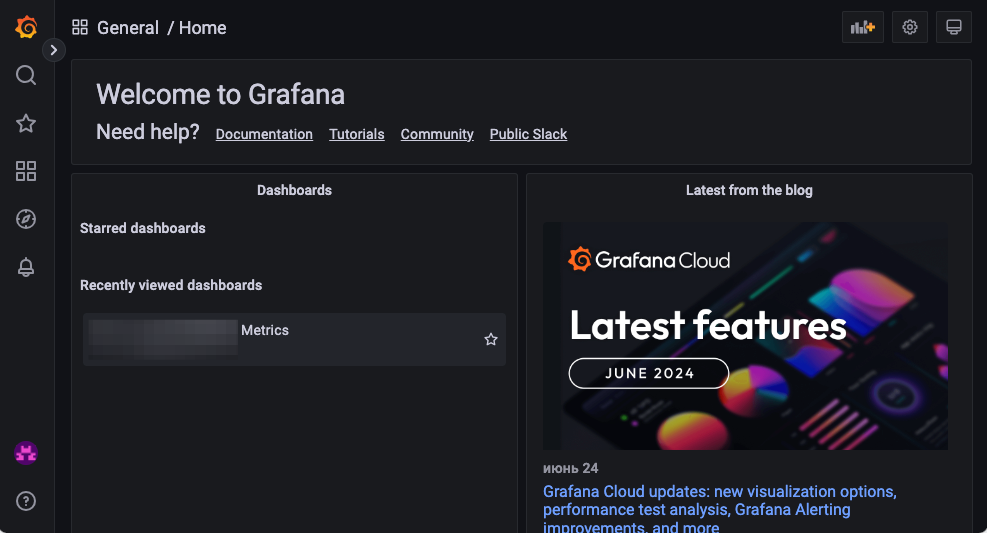Open Starred items in the sidebar
Screen dimensions: 987x533
pos(26,123)
